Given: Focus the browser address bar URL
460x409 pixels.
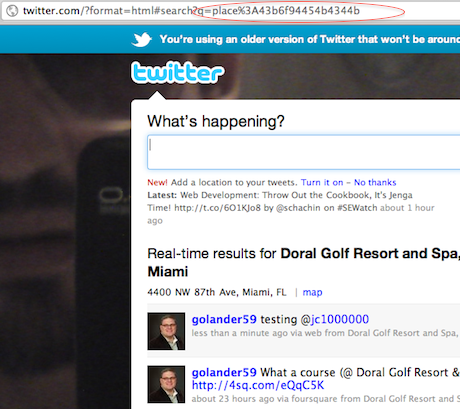Looking at the screenshot, I should click(191, 11).
